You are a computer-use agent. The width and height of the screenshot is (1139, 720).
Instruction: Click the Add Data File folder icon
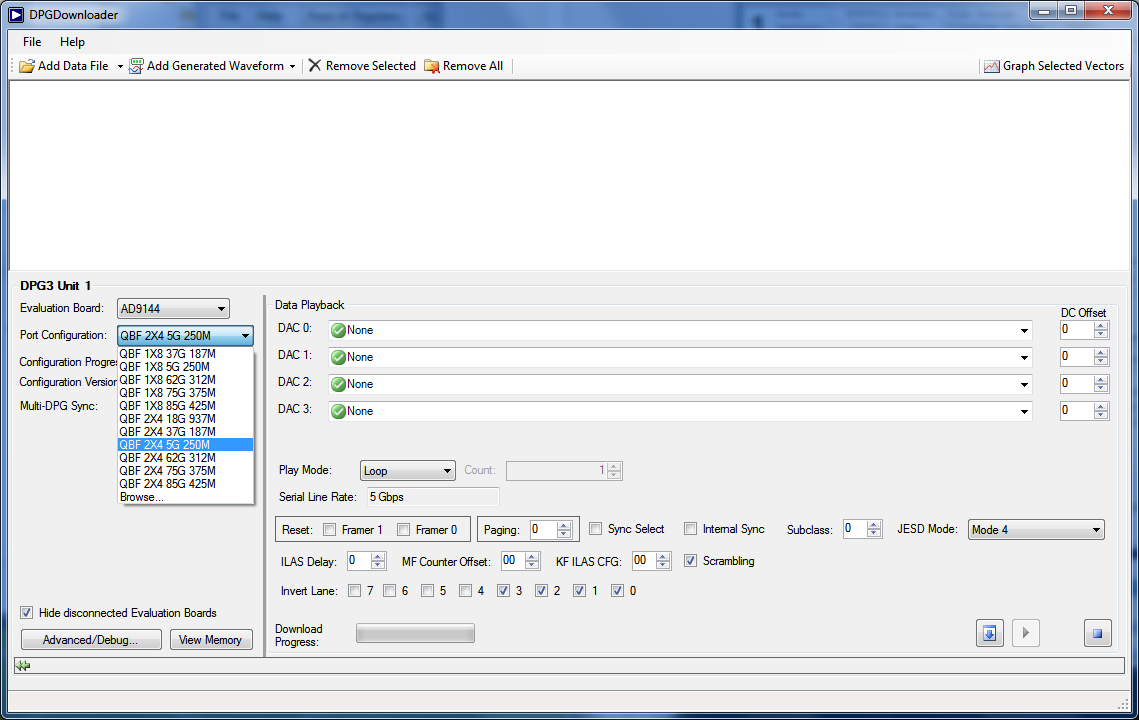(27, 66)
